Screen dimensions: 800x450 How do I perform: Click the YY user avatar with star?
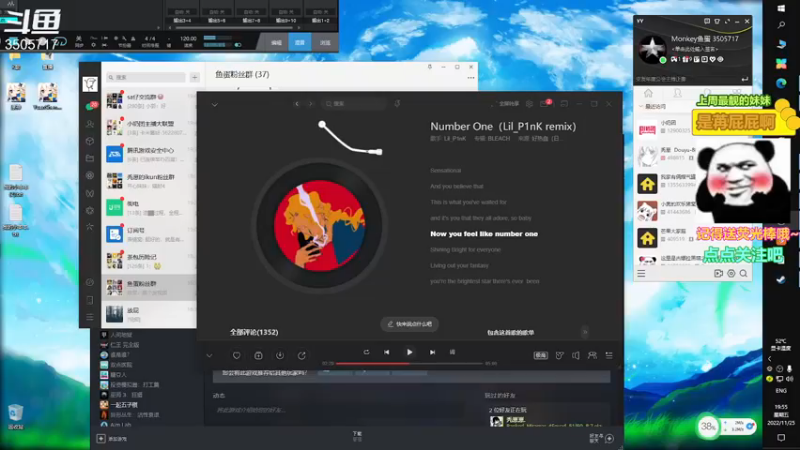[x=652, y=48]
